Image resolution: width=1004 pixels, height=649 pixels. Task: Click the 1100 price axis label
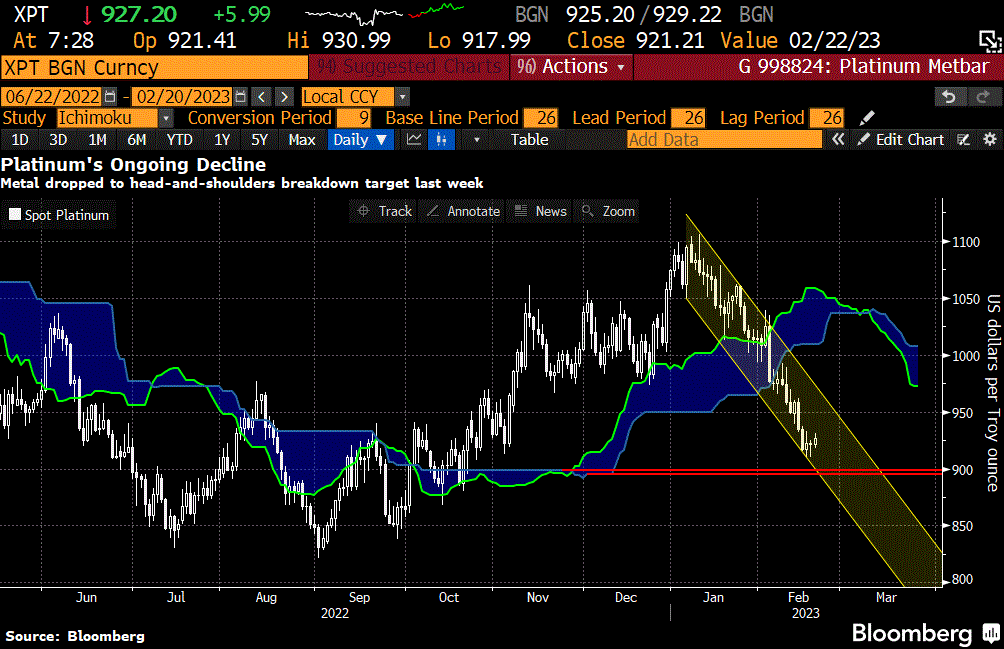coord(966,242)
